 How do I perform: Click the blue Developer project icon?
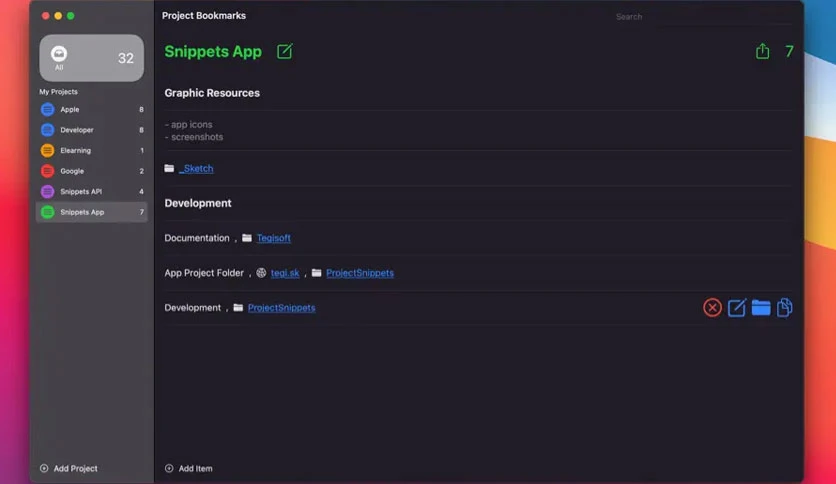click(47, 130)
